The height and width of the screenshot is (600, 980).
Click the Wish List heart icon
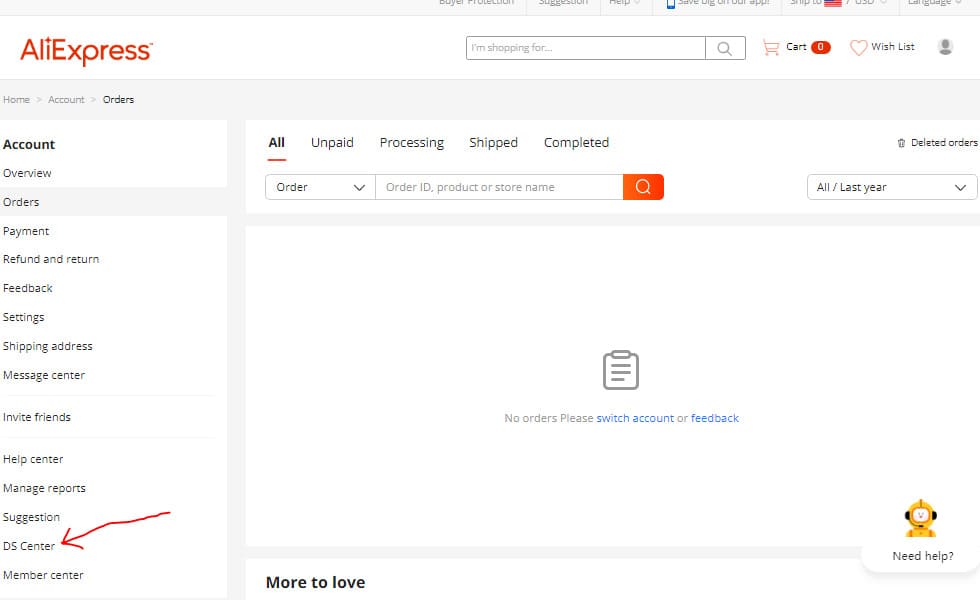point(858,48)
